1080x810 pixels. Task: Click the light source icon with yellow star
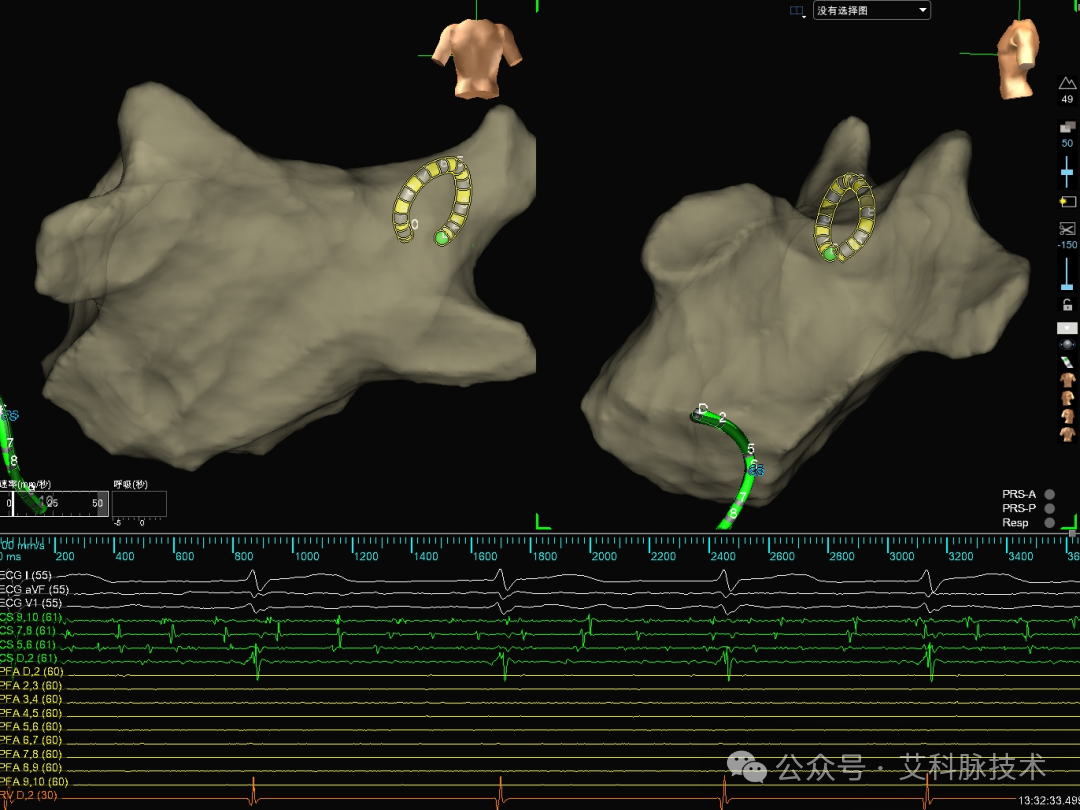(x=1067, y=201)
